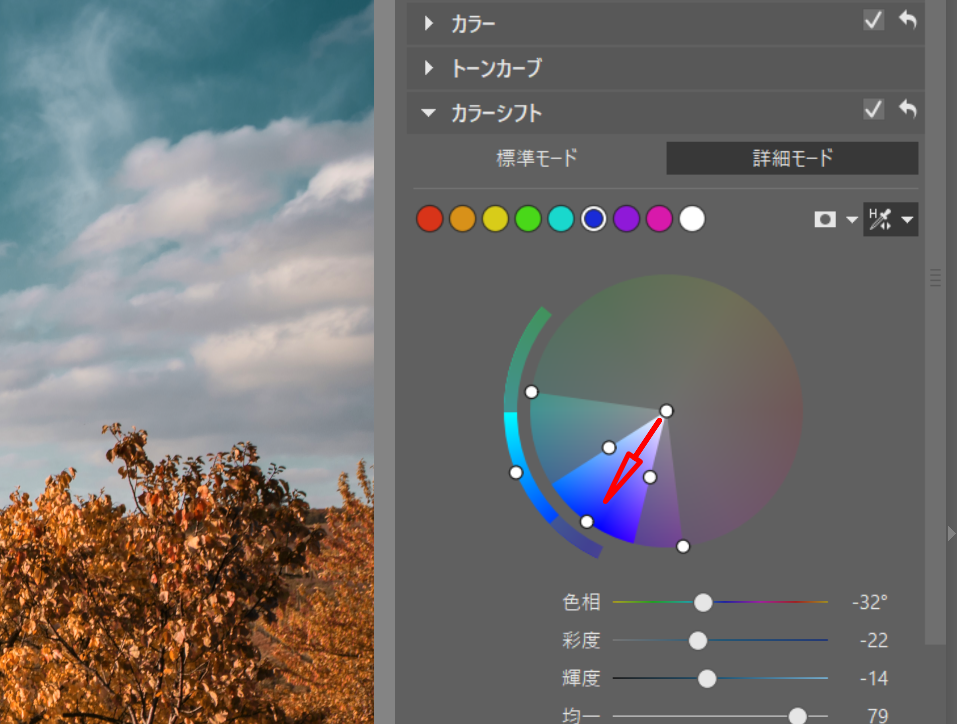This screenshot has height=724, width=957.
Task: Select the orange color swatch
Action: [463, 219]
